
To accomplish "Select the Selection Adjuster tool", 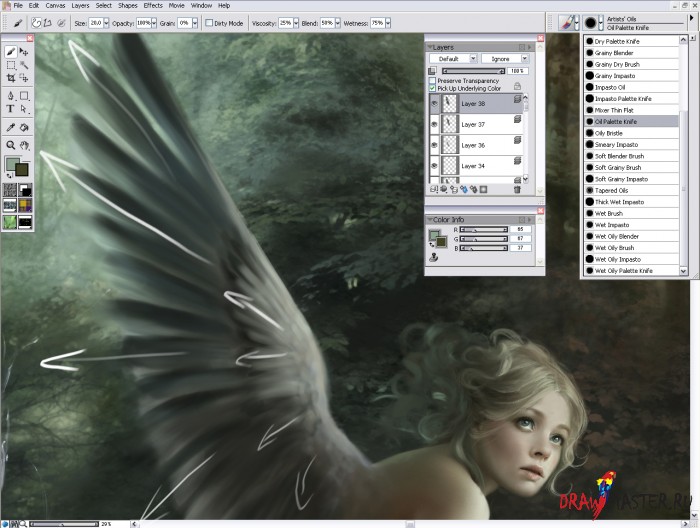I will click(x=24, y=79).
